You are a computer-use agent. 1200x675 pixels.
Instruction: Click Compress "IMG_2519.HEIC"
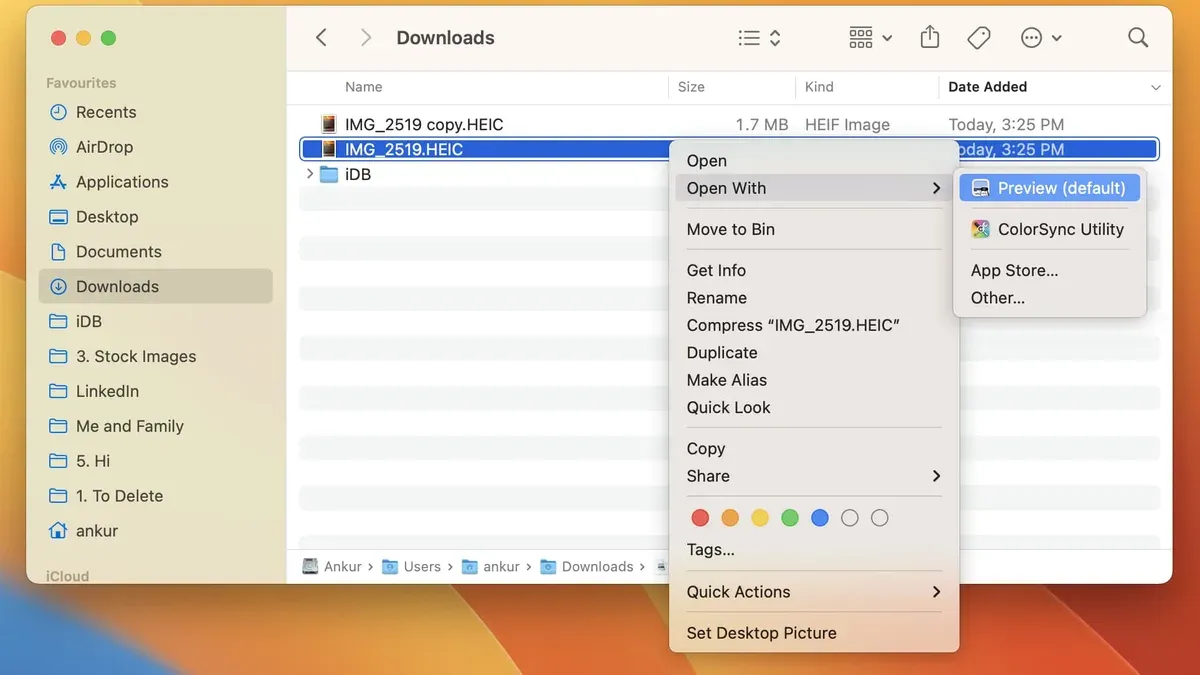[x=814, y=325]
